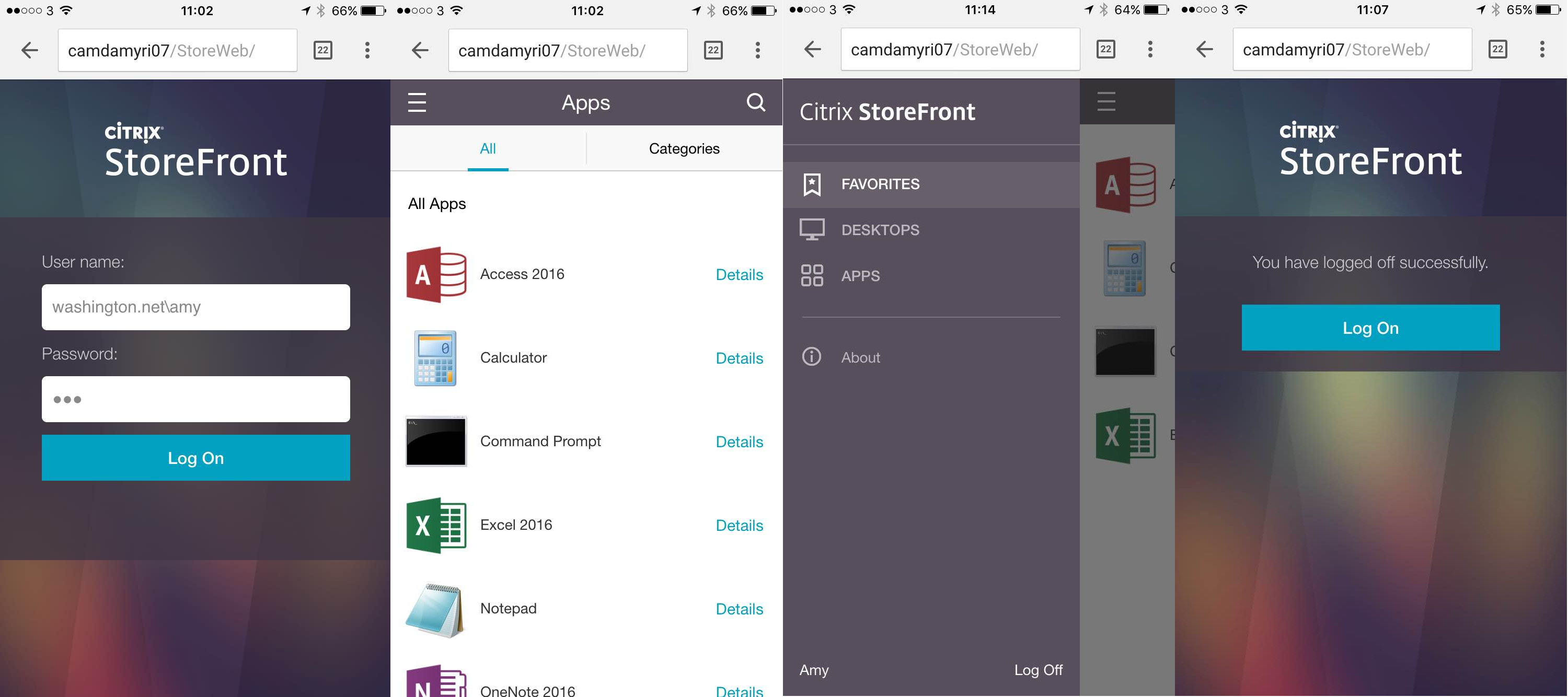Open tab switcher on Apps screen browser
1568x697 pixels.
713,50
